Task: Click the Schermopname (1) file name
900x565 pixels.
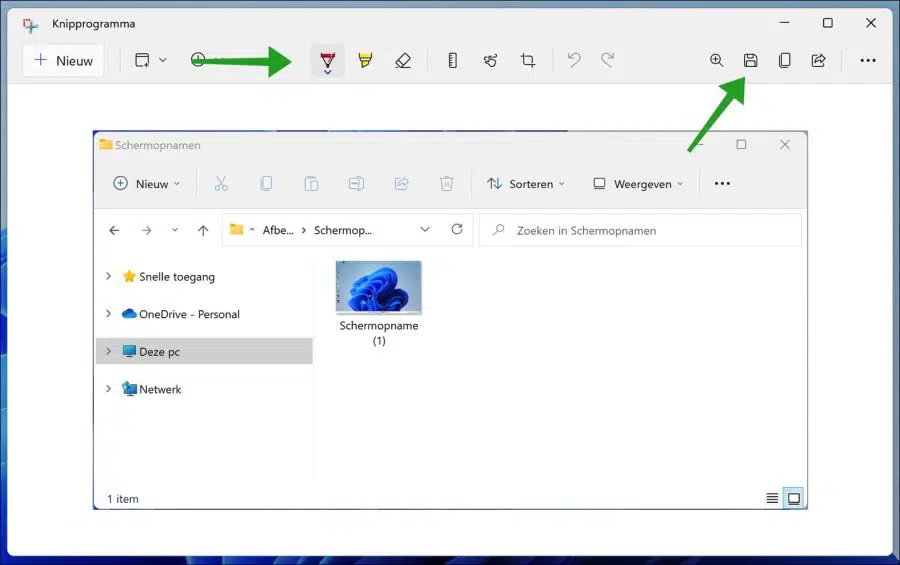Action: tap(379, 333)
